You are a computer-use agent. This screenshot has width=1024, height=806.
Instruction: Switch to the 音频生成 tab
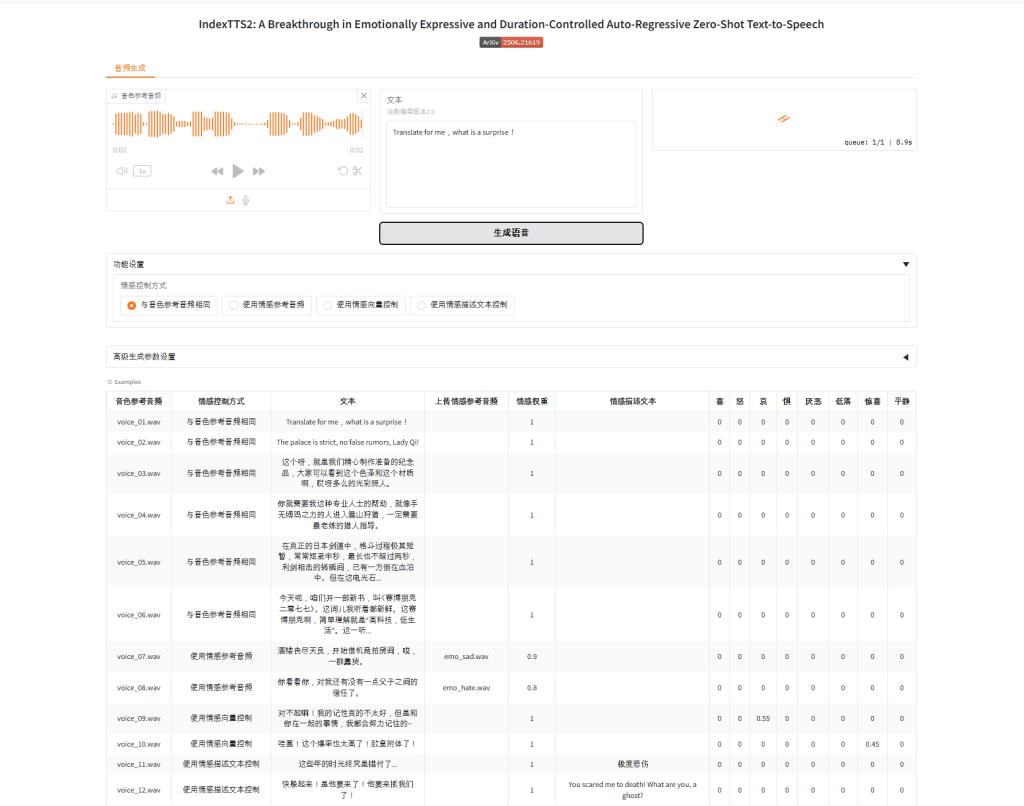point(130,68)
